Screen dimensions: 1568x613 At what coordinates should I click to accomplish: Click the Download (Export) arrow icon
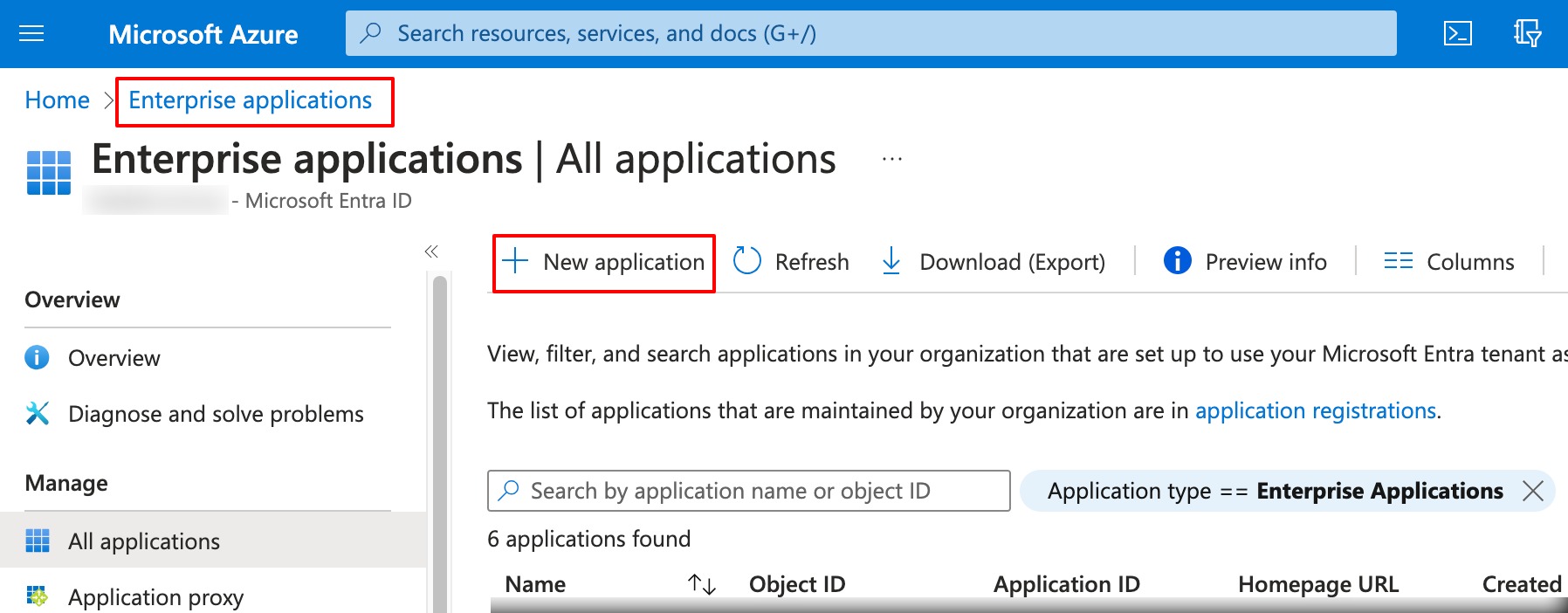click(891, 261)
